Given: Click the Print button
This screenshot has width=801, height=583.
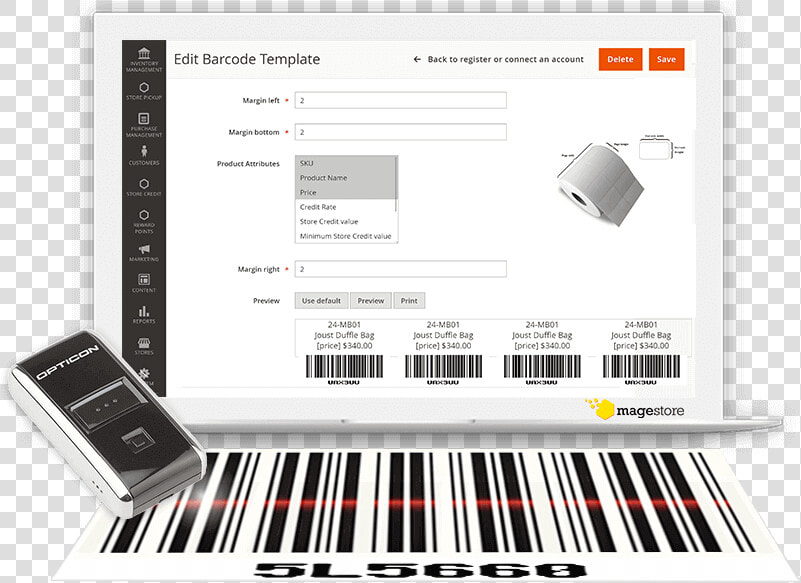Looking at the screenshot, I should point(409,300).
